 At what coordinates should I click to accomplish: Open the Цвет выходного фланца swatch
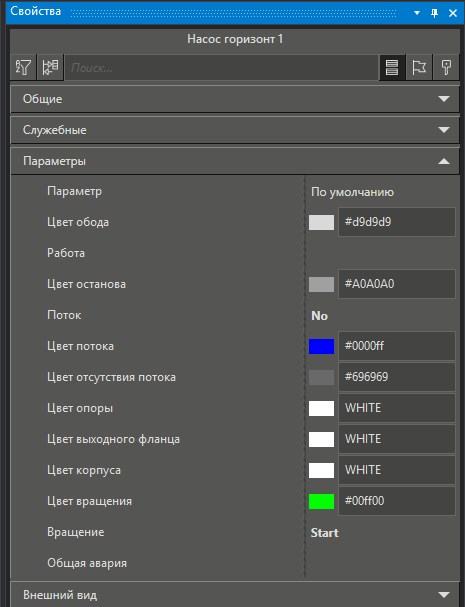[321, 439]
